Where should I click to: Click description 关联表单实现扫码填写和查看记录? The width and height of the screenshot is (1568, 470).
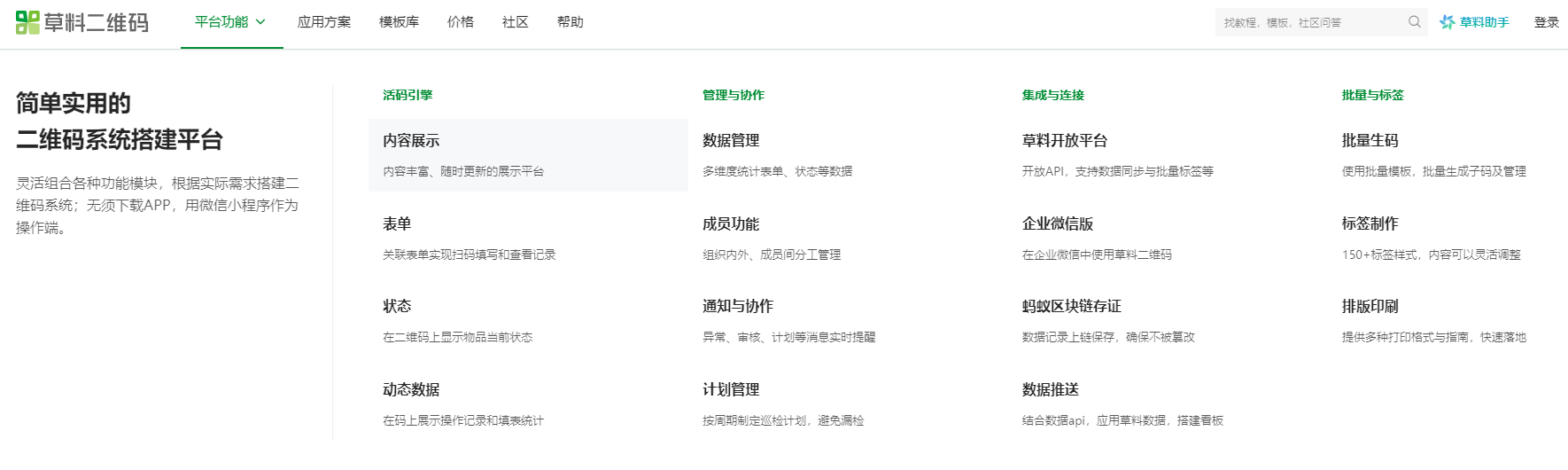point(470,255)
